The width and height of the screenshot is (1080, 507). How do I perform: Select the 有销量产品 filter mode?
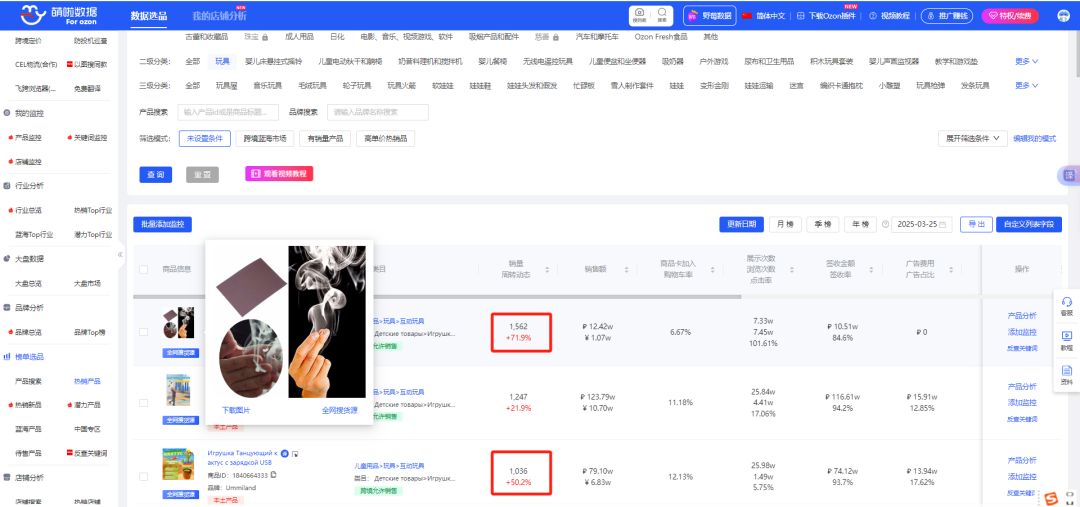pos(325,138)
